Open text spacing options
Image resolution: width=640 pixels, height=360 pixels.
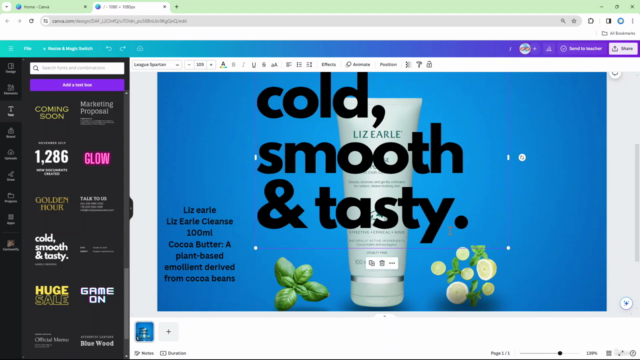coord(309,64)
